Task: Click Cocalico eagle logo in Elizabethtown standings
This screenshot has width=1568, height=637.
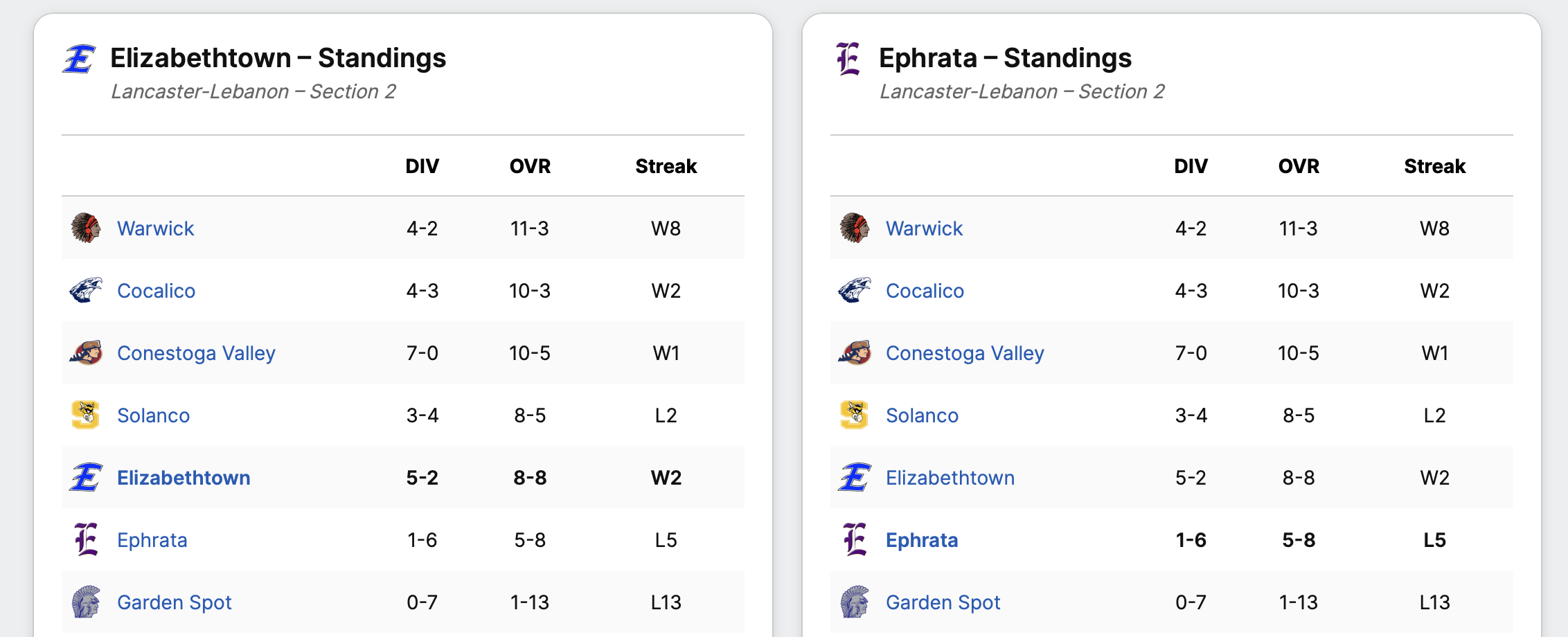Action: (86, 290)
